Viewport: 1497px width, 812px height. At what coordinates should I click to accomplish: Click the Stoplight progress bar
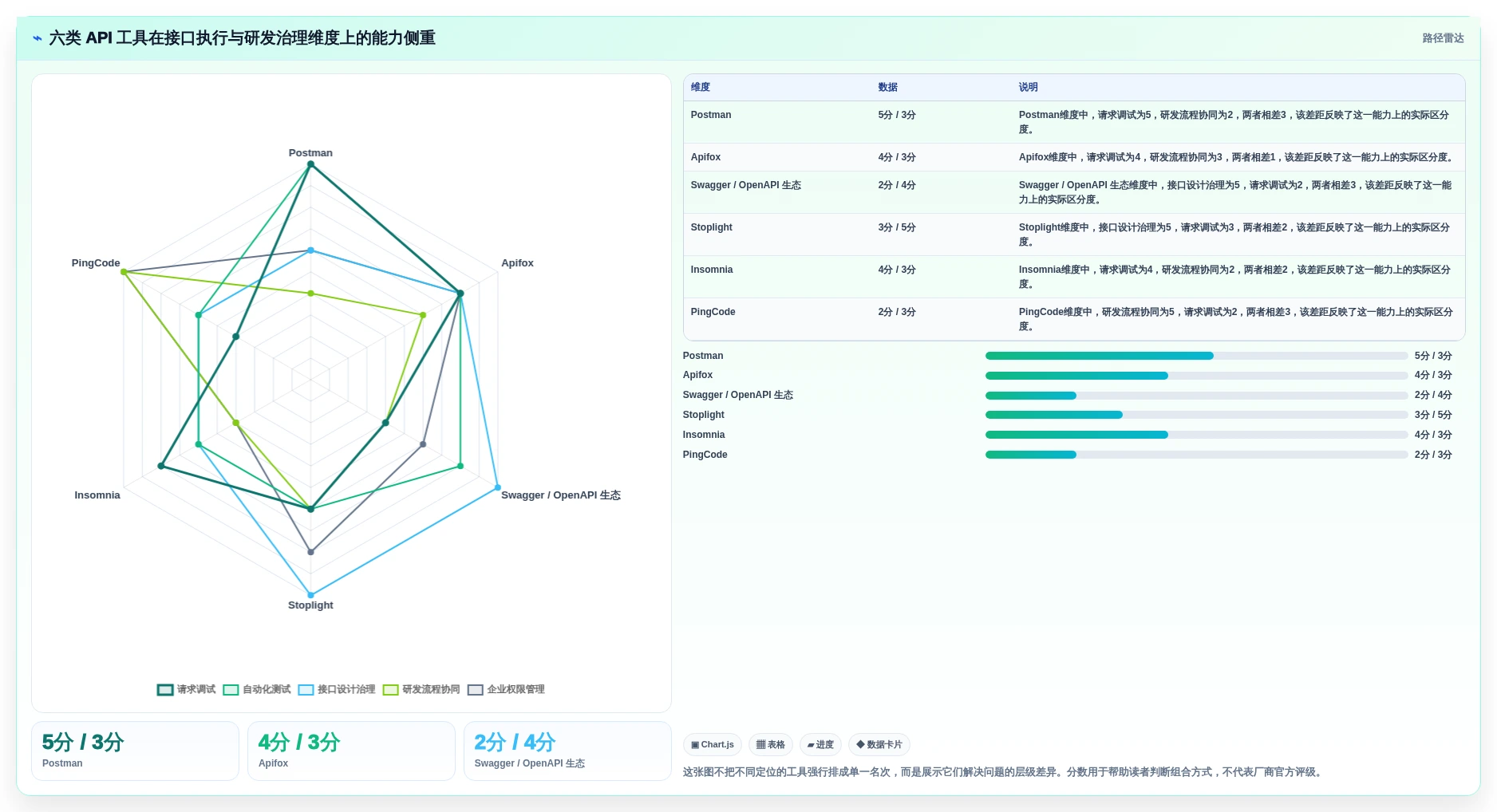(1196, 415)
